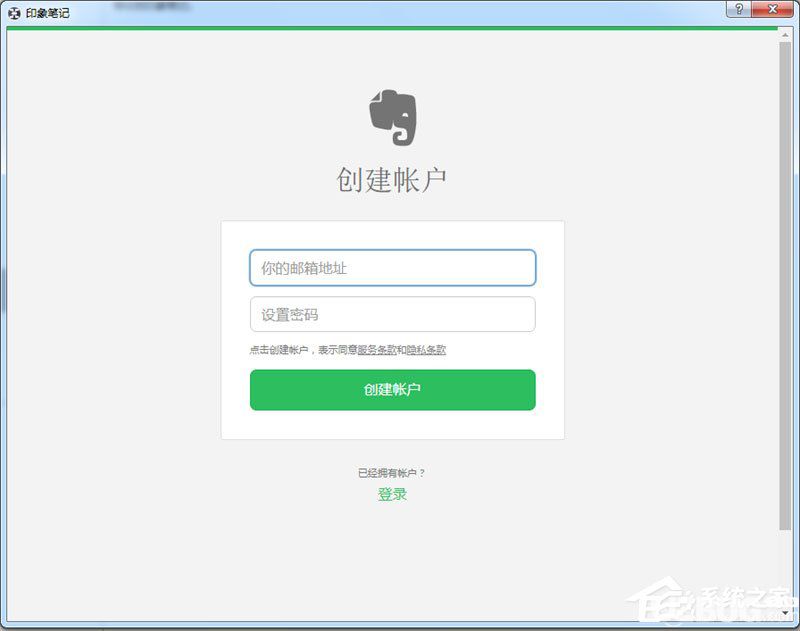800x631 pixels.
Task: Click the 创建帐户 page heading
Action: pos(391,180)
